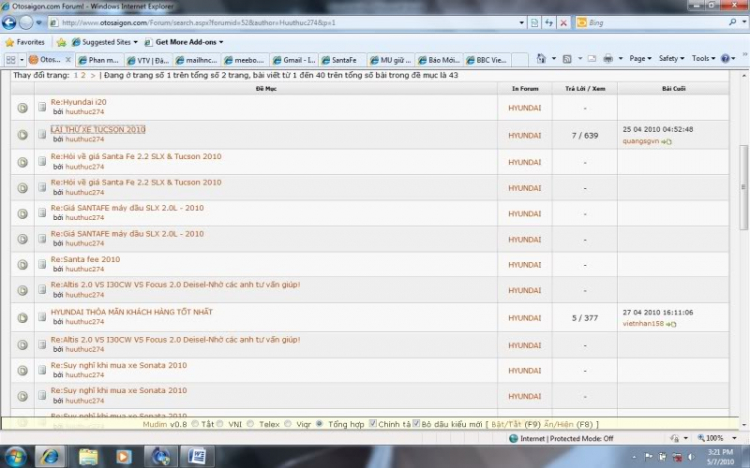Close the Otos... tab

68,60
